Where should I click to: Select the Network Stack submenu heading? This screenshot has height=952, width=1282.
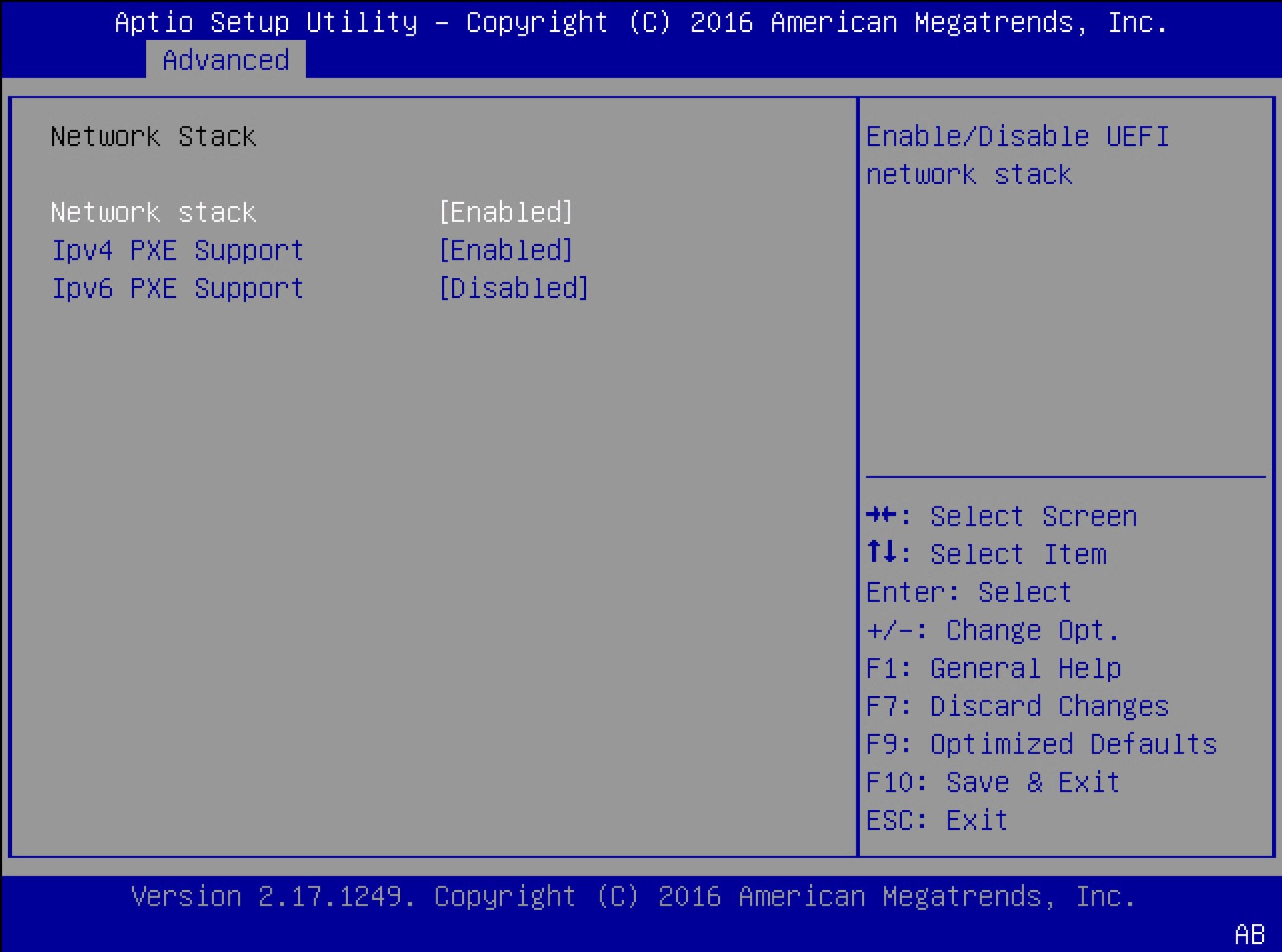pos(152,135)
